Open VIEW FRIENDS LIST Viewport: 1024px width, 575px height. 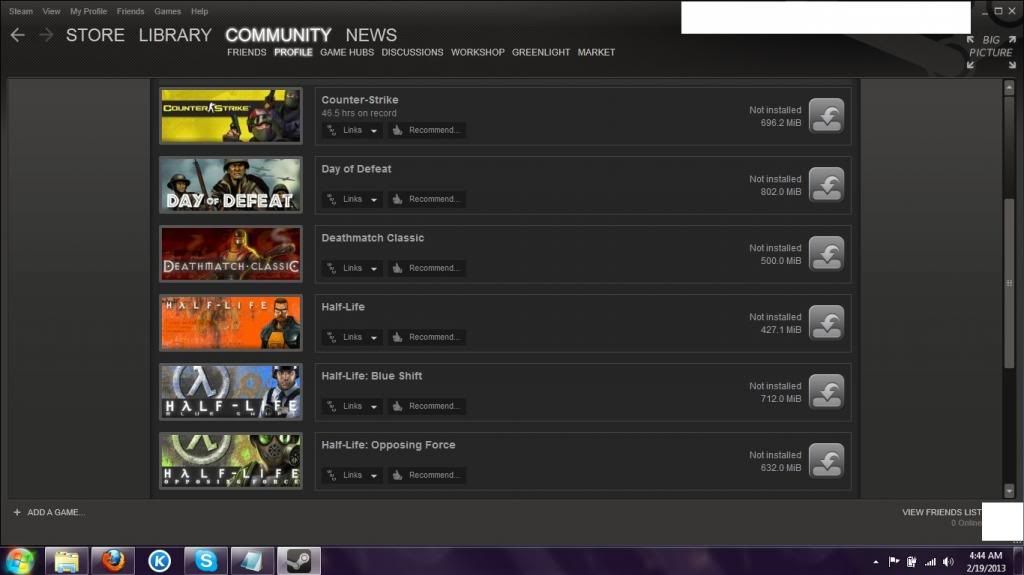tap(942, 512)
